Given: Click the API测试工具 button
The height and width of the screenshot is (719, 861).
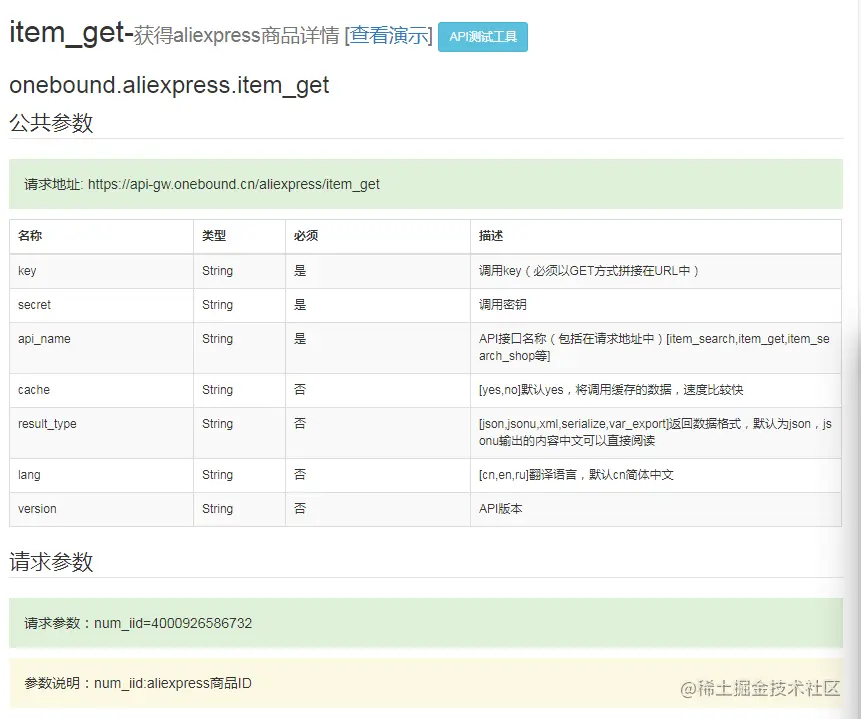Looking at the screenshot, I should (x=483, y=37).
